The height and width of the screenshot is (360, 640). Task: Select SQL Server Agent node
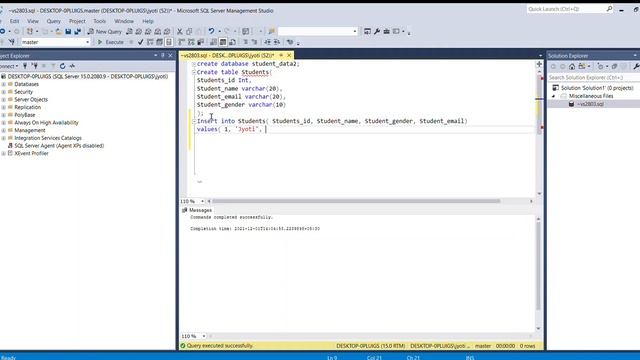(59, 146)
